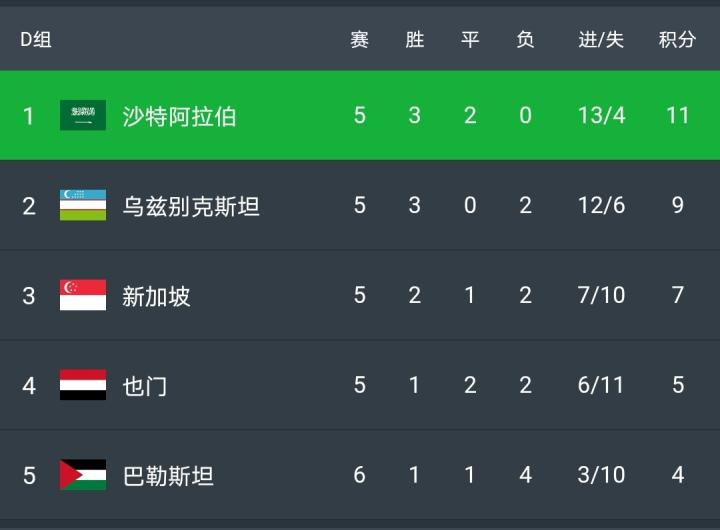Click Uzbekistan's 12/6 goals record
Image resolution: width=720 pixels, height=530 pixels.
601,205
